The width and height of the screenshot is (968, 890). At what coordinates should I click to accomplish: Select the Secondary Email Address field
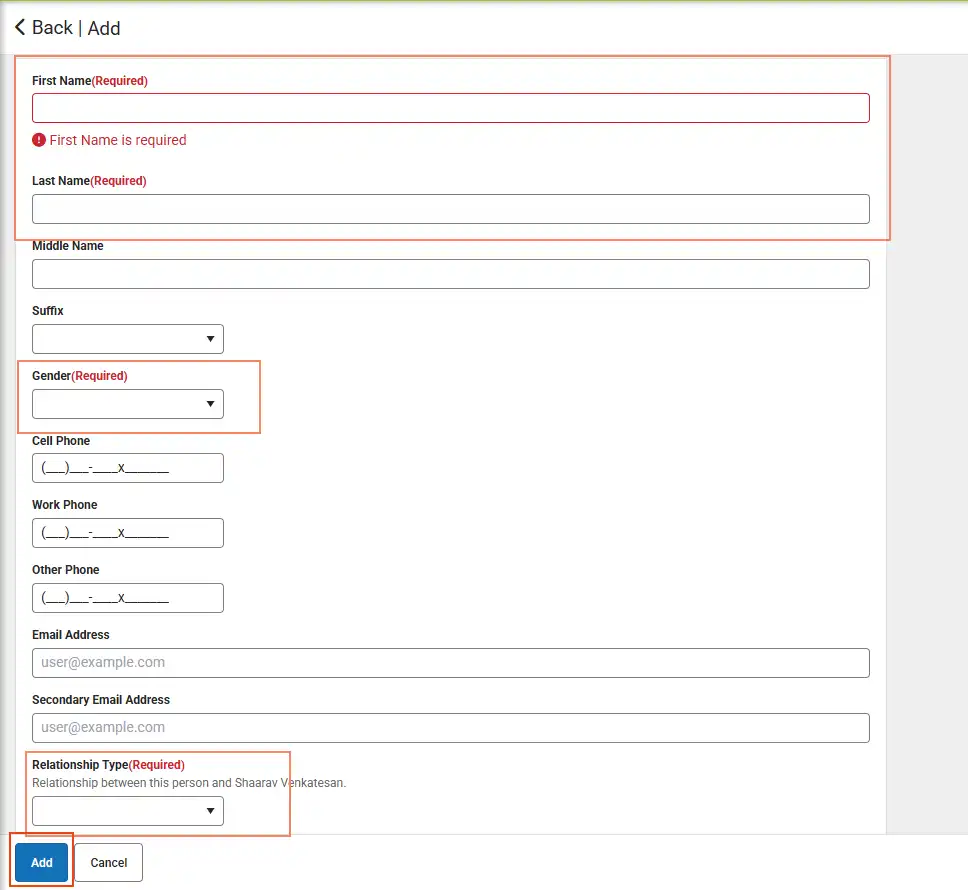click(x=451, y=728)
